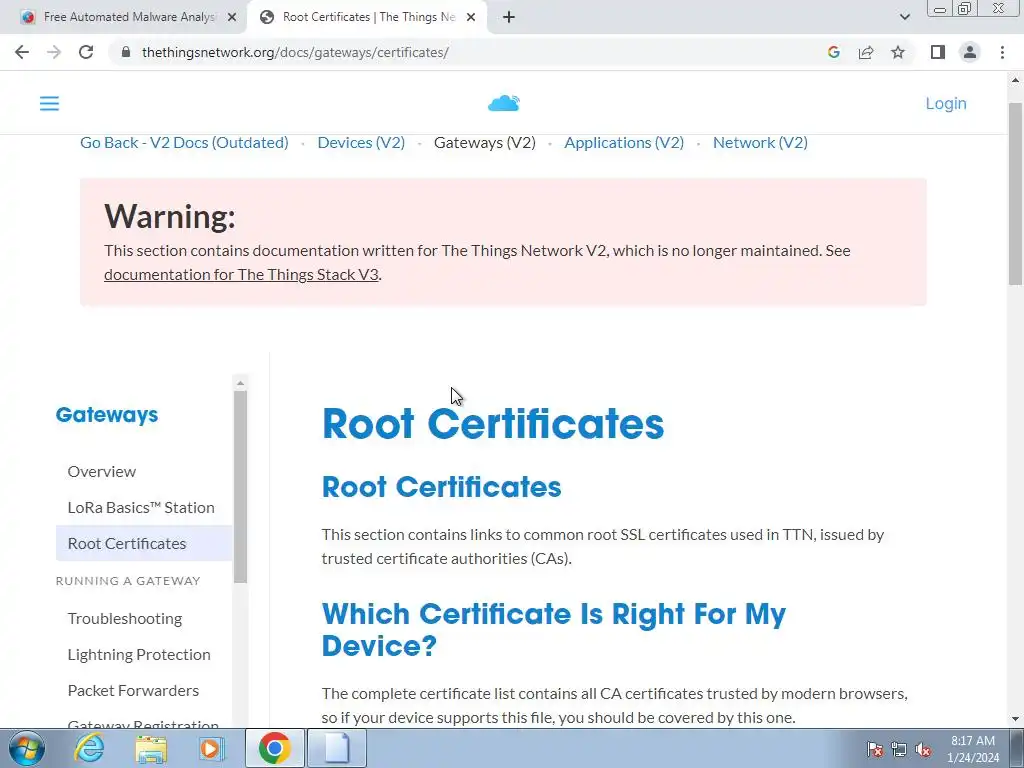
Task: Click The Things Network cloud logo
Action: tap(504, 103)
